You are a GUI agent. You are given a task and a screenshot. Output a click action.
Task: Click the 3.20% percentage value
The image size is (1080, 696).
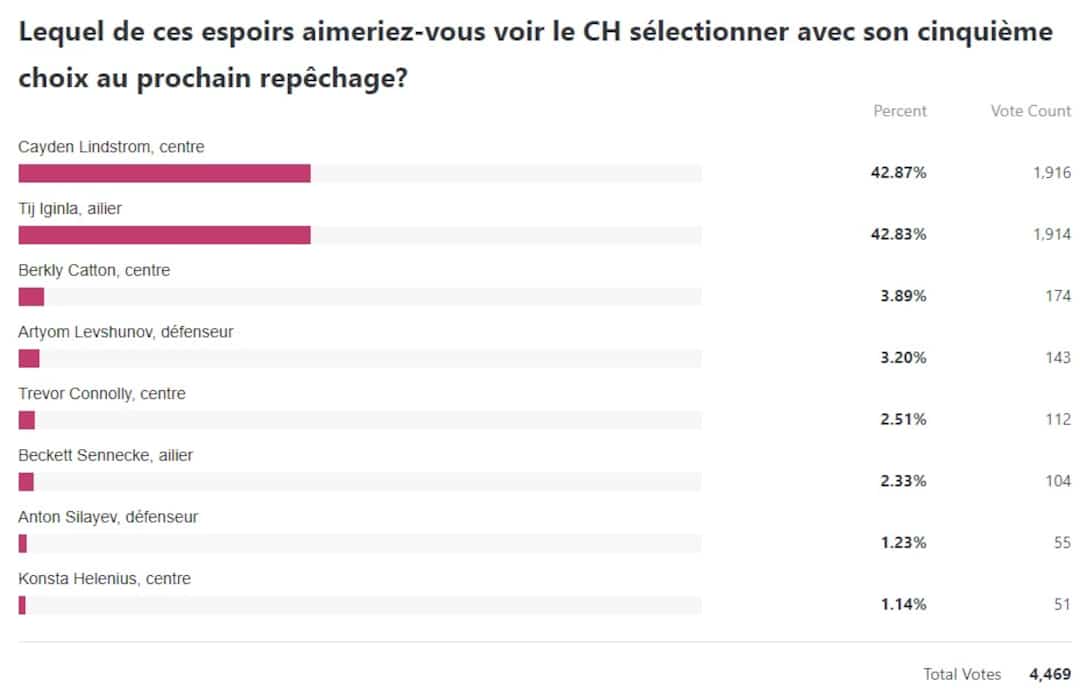903,358
